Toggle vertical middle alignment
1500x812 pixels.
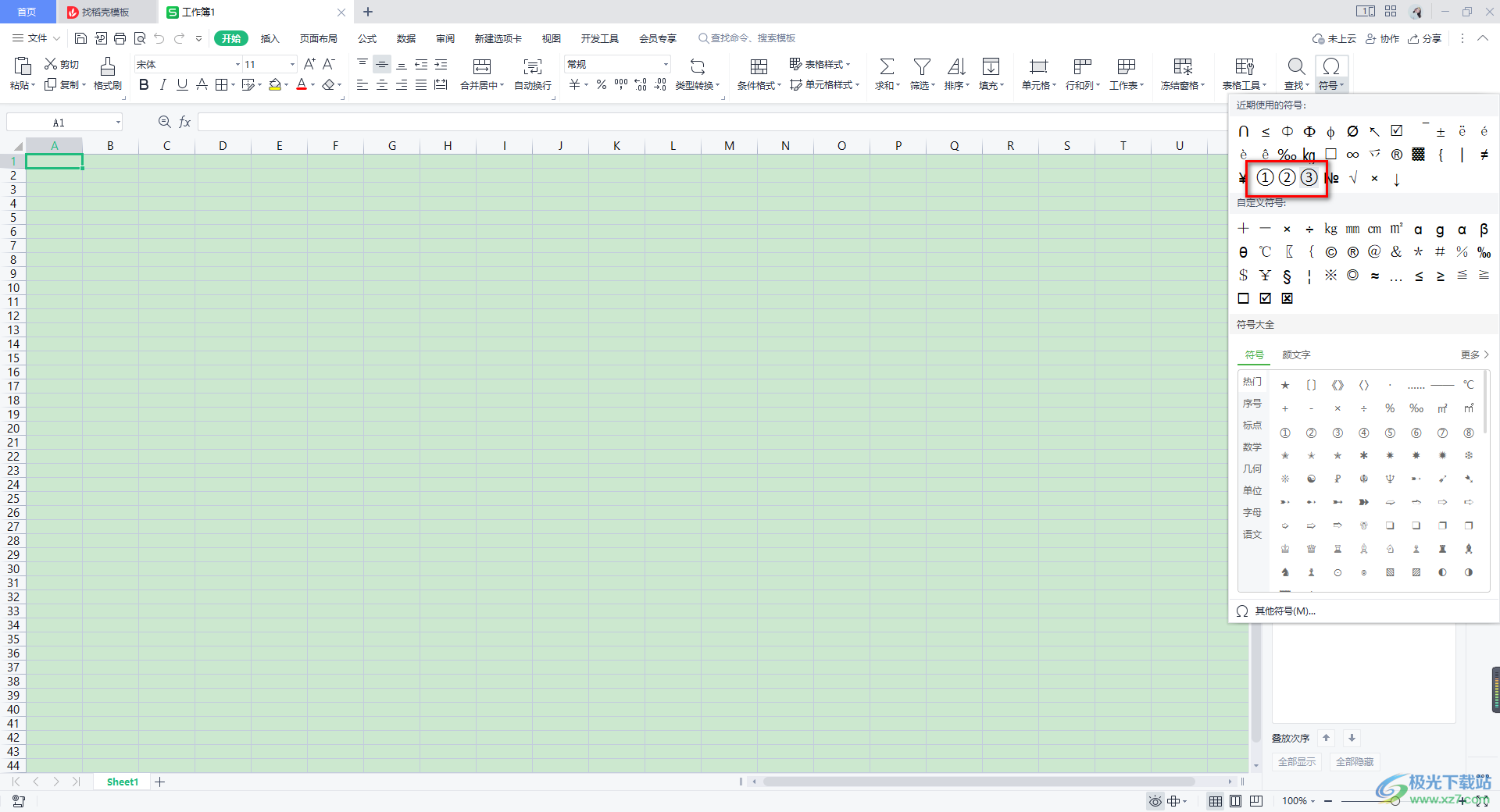(x=382, y=64)
